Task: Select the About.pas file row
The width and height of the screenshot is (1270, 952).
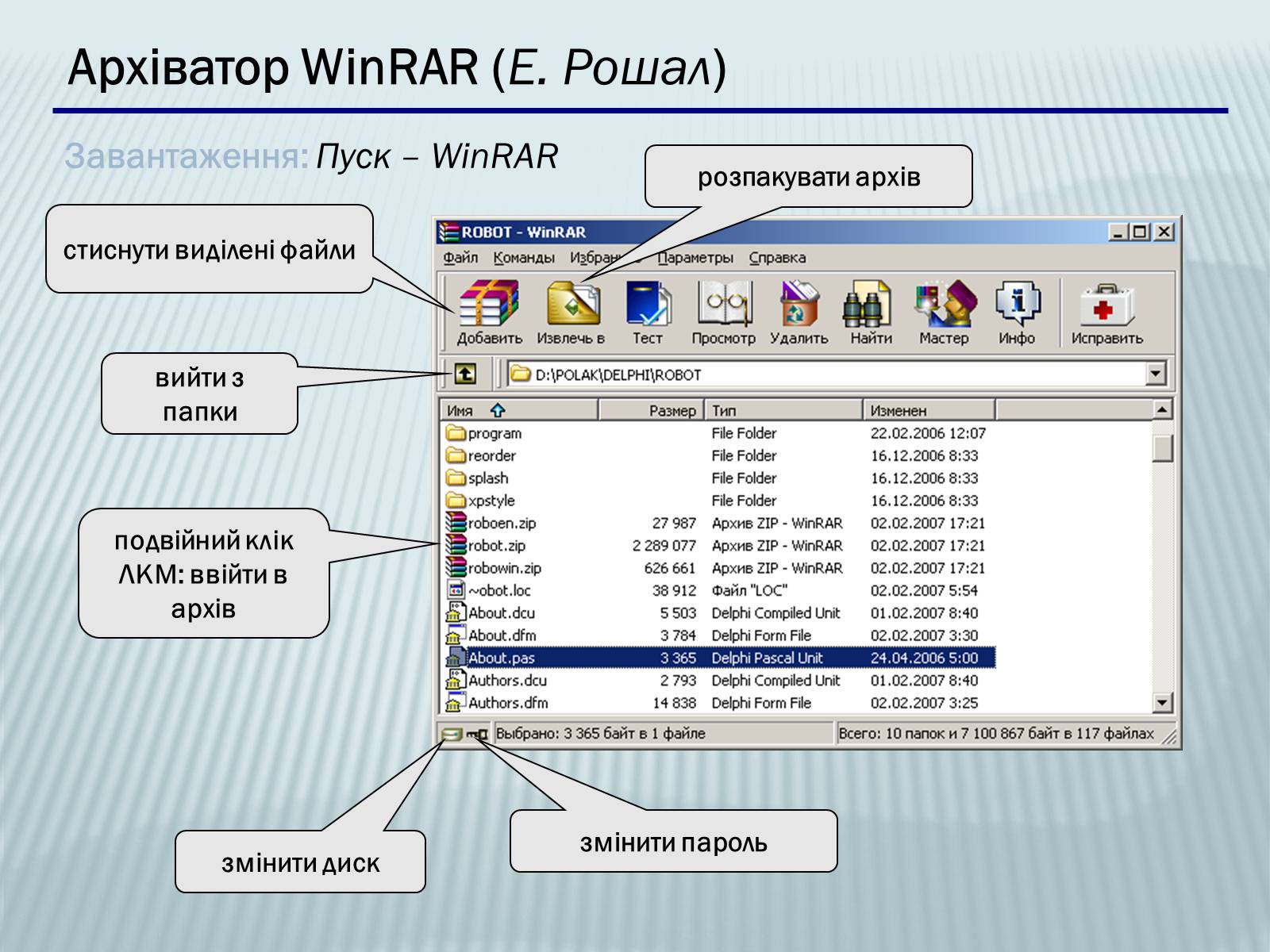Action: coord(718,658)
